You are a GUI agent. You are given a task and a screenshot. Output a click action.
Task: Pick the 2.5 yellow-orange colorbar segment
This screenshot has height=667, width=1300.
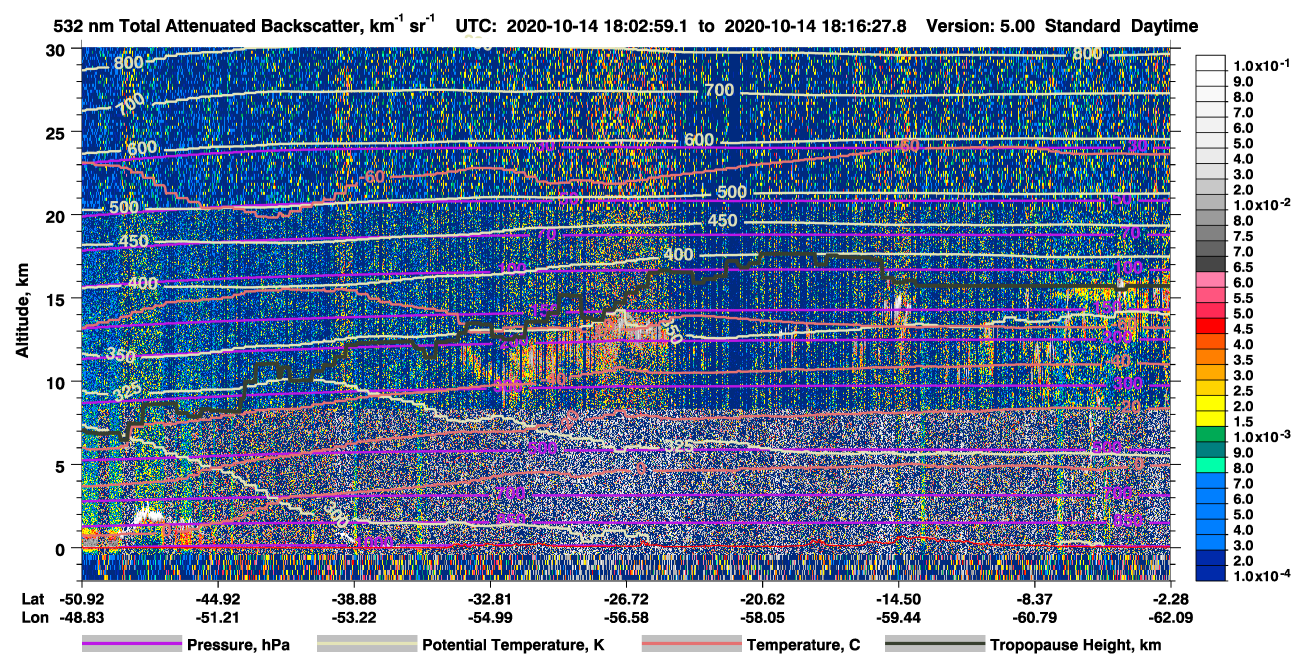[1209, 390]
